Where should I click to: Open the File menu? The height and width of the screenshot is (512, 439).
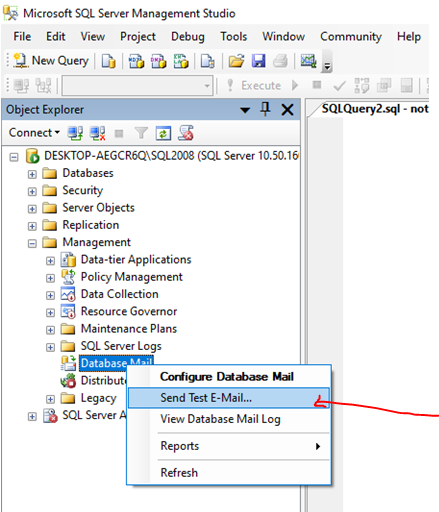(x=22, y=36)
